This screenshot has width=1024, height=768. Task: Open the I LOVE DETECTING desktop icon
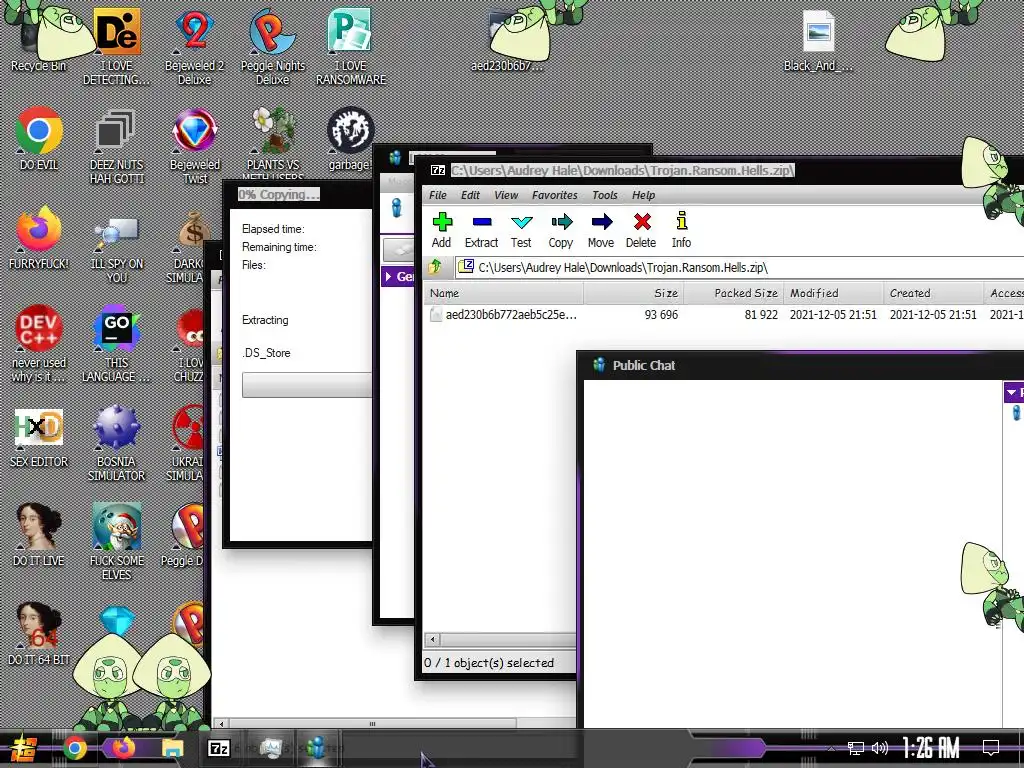[x=116, y=46]
